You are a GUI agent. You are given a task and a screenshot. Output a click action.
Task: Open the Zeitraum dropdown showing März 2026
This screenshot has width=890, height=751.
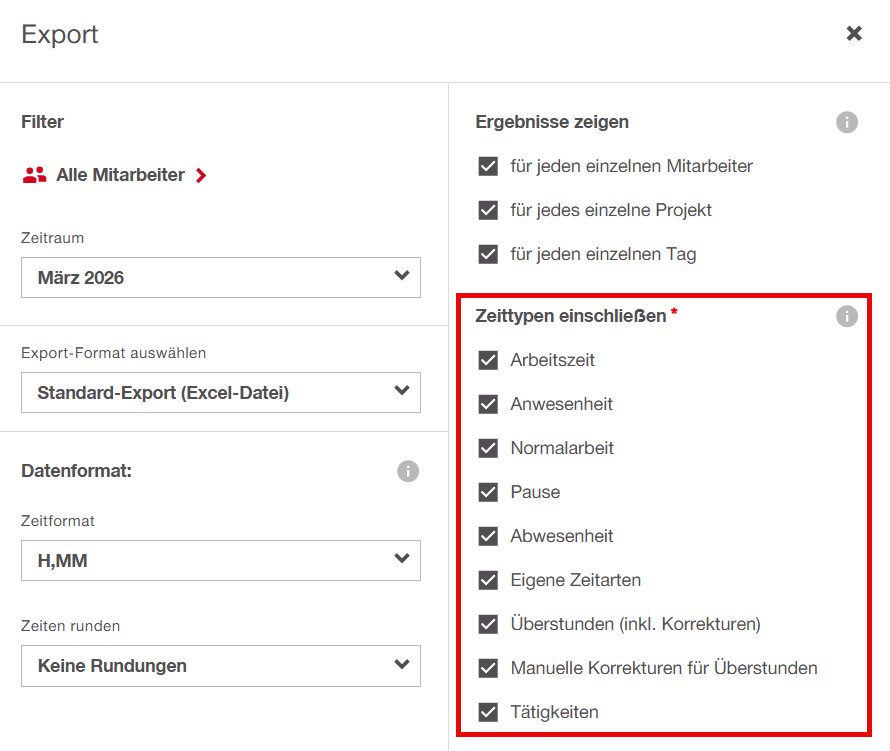(x=220, y=277)
